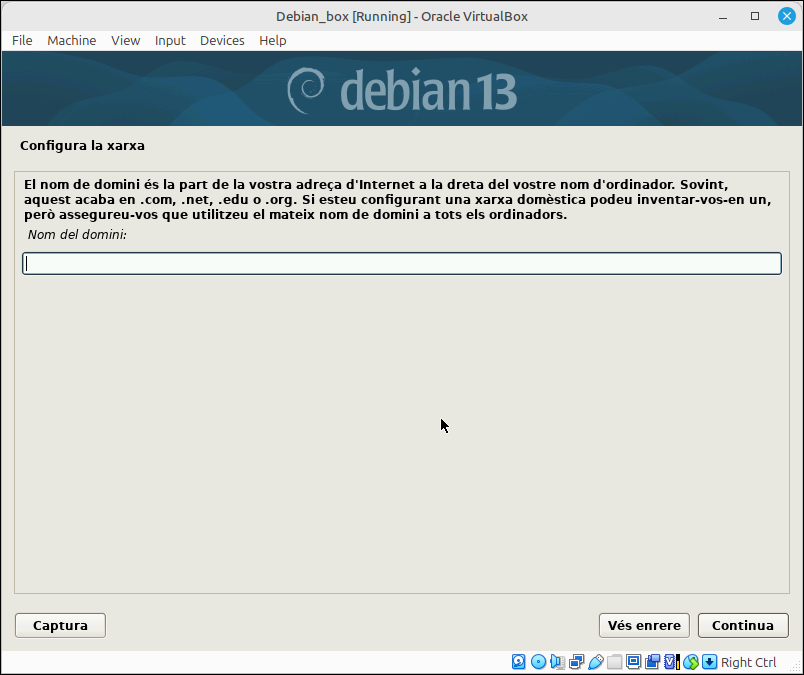
Task: Click the keyboard capture arrow icon
Action: tap(710, 662)
